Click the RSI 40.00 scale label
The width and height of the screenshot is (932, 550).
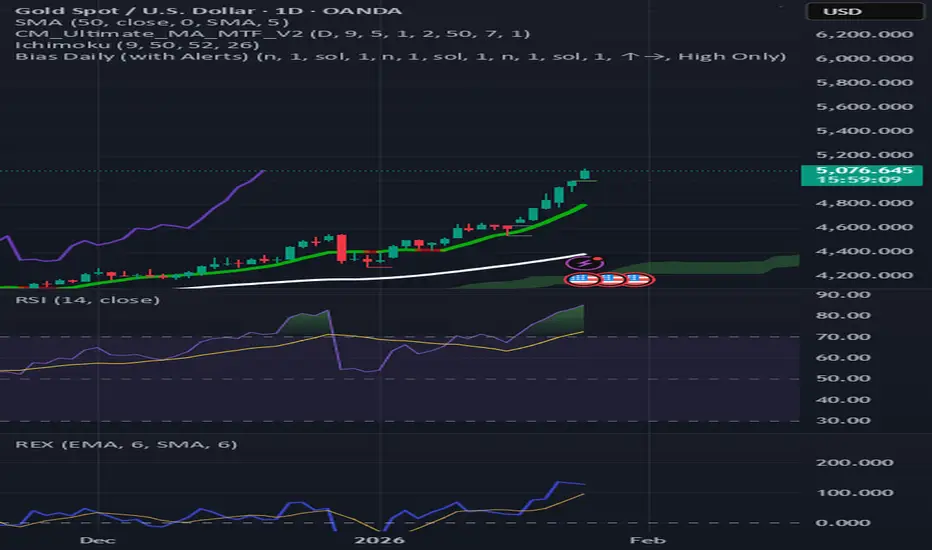point(843,400)
